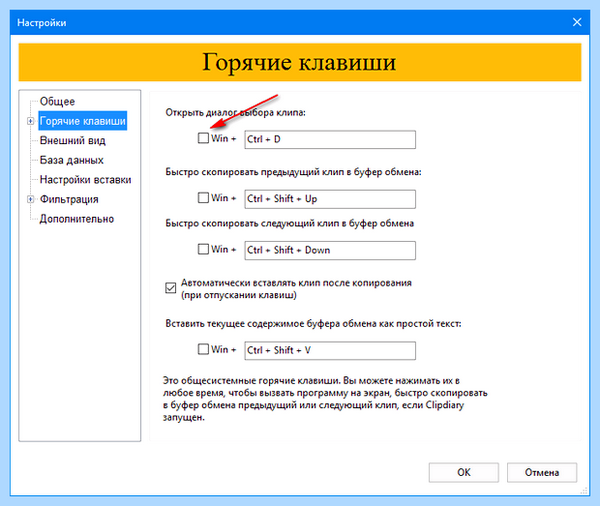Click label Вставить текущее содержимое буфера как простой текст
This screenshot has height=506, width=600.
click(313, 323)
